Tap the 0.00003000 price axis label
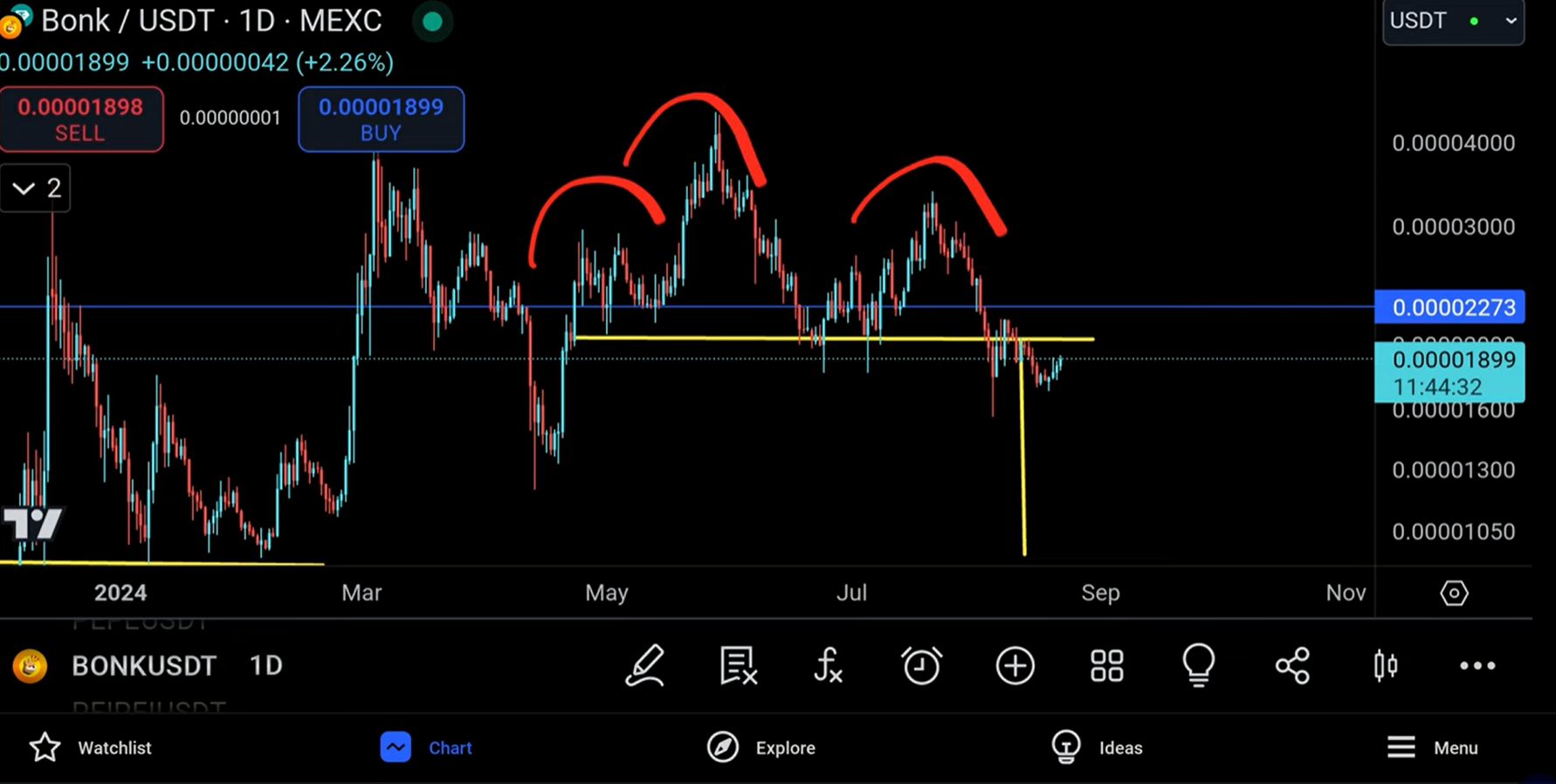This screenshot has height=784, width=1556. pos(1453,227)
